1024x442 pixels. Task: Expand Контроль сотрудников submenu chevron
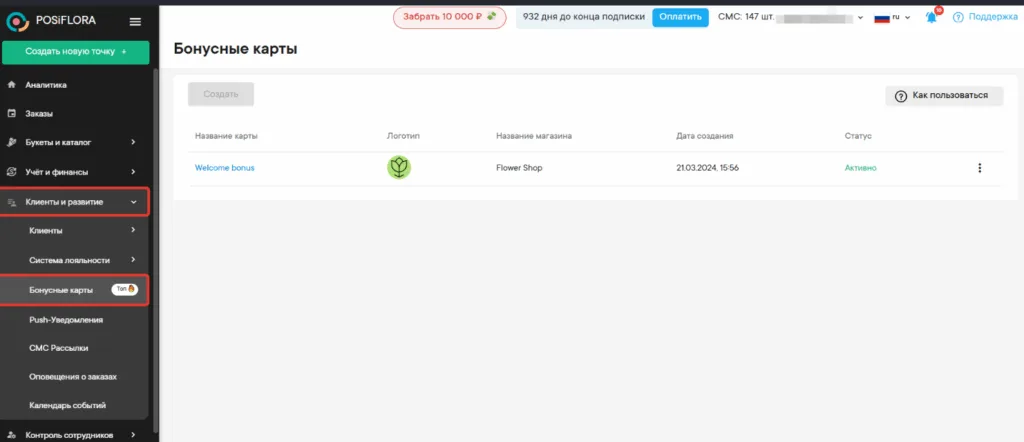click(133, 435)
